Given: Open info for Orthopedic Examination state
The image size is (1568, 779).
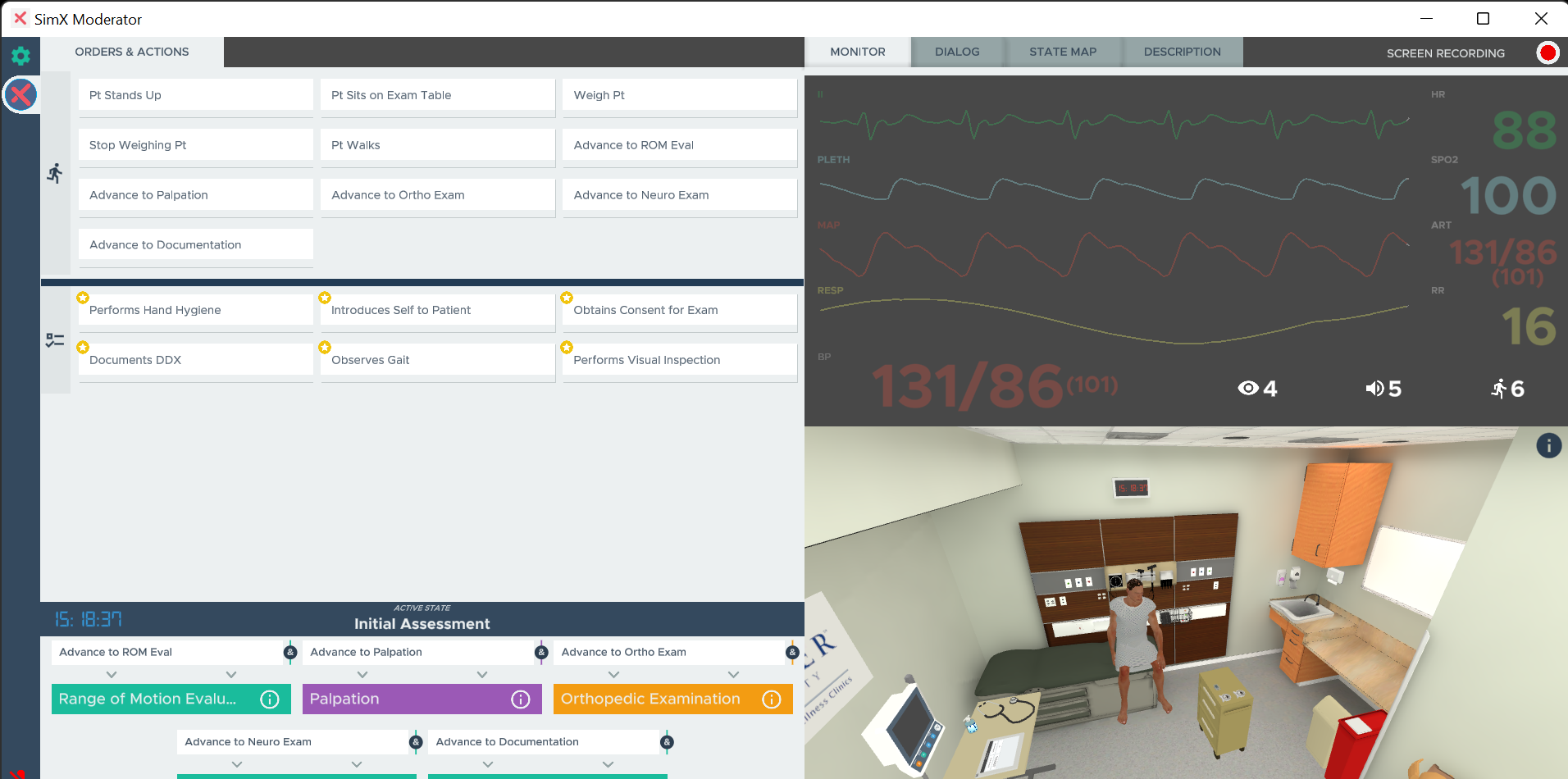Looking at the screenshot, I should coord(771,699).
